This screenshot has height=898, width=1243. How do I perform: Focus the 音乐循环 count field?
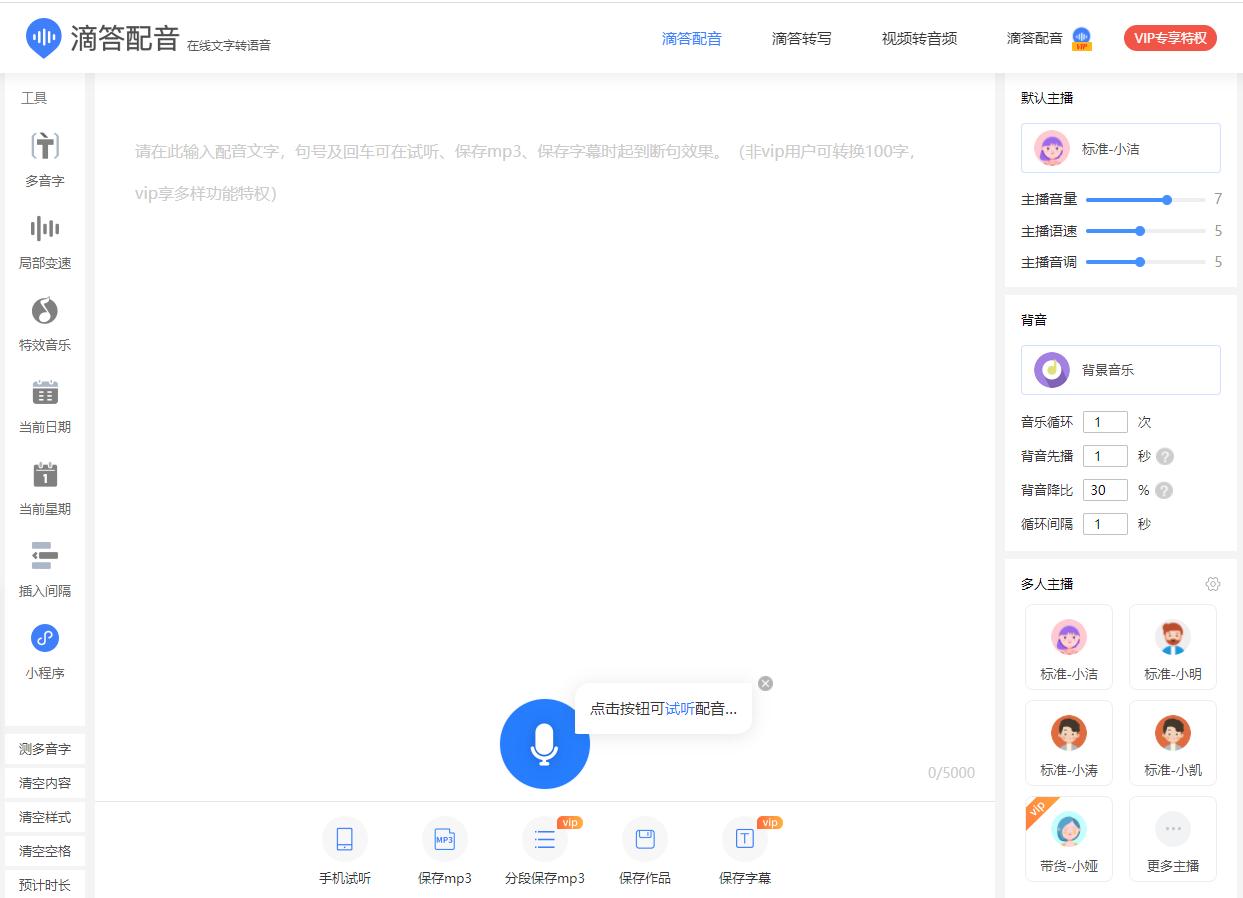click(1105, 422)
